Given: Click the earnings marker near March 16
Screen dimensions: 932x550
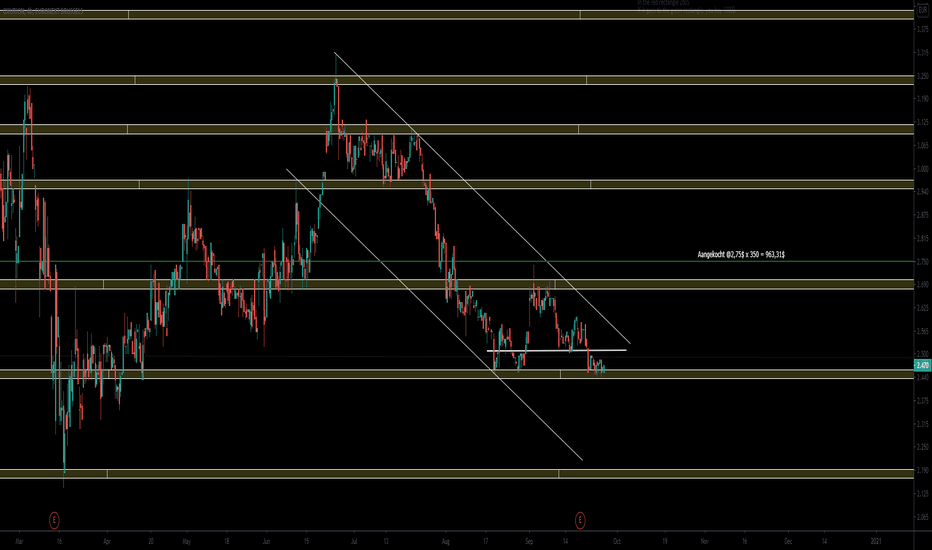Looking at the screenshot, I should 54,521.
